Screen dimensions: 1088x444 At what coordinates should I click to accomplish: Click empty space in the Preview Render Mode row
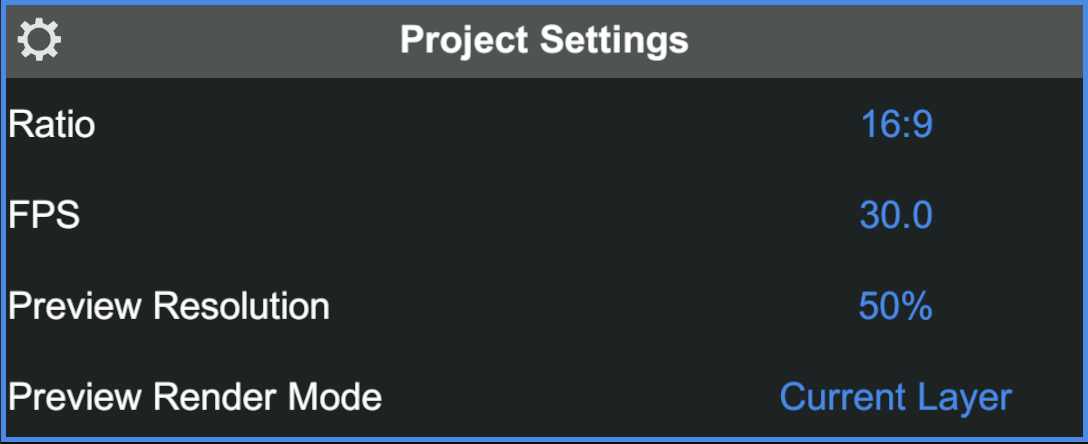580,397
